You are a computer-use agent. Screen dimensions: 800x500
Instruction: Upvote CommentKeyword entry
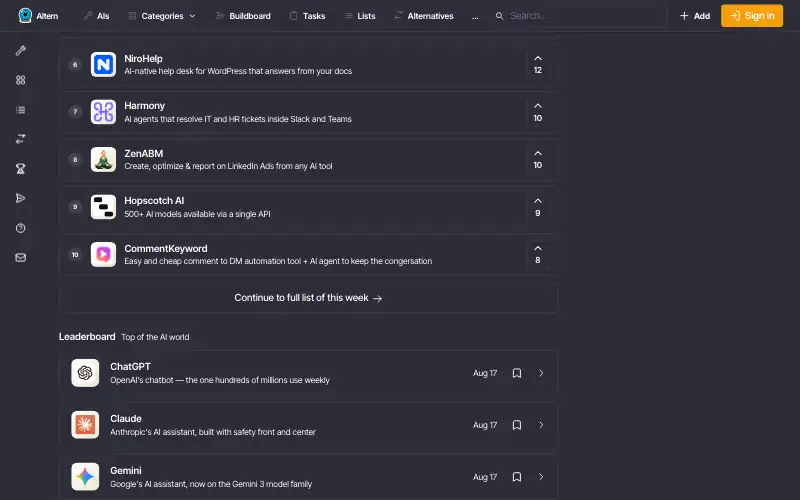538,254
